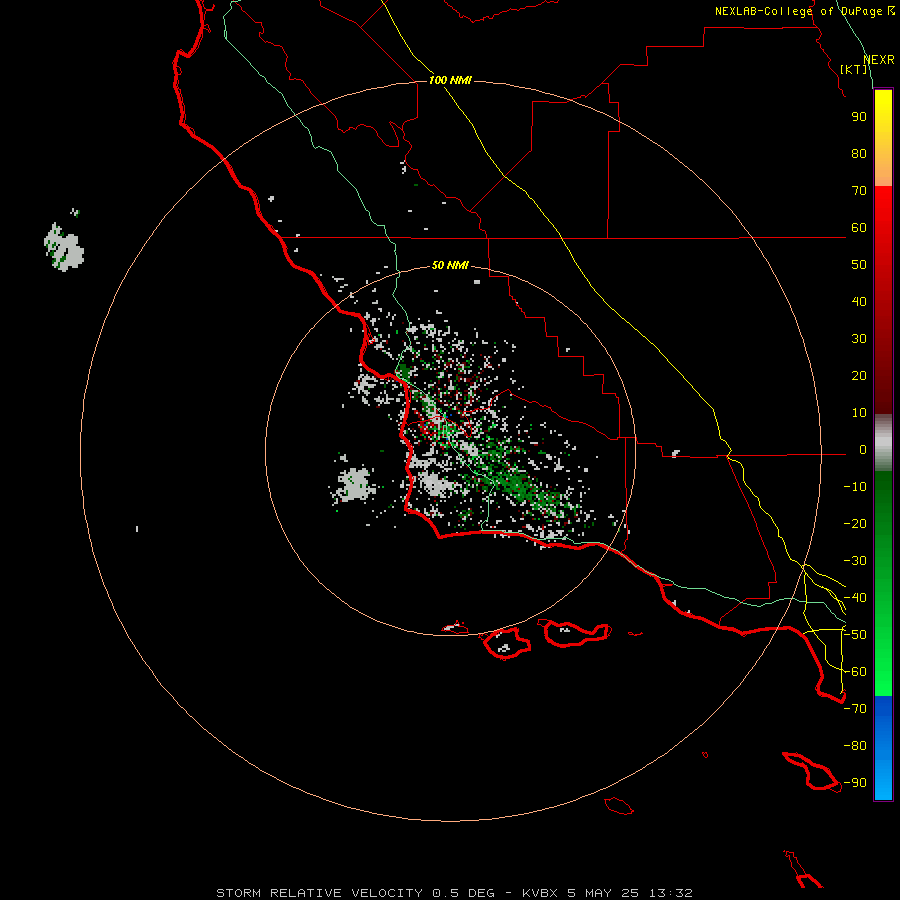Click the 90 value on the velocity scale
This screenshot has height=900, width=900.
[x=859, y=117]
